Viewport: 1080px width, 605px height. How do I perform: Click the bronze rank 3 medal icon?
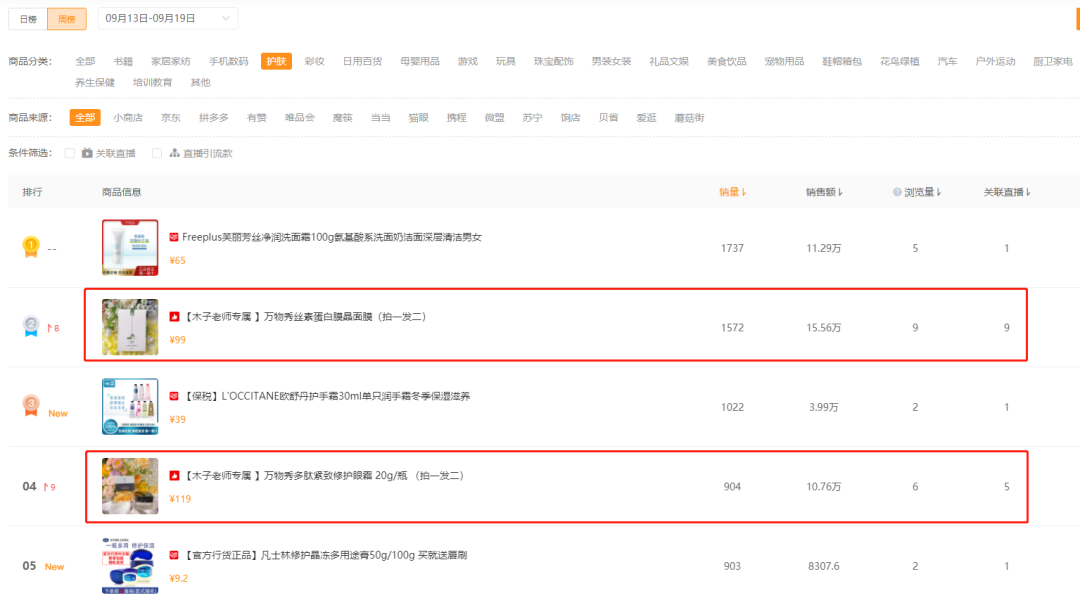click(x=31, y=405)
